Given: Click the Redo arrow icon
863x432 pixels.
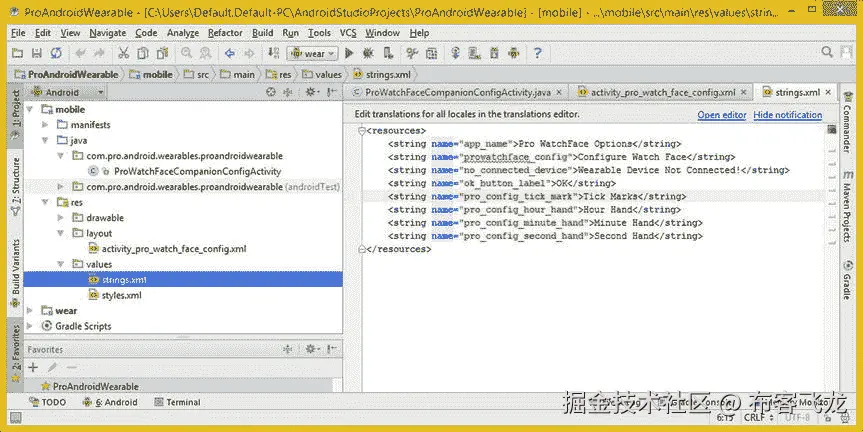Looking at the screenshot, I should click(x=99, y=53).
